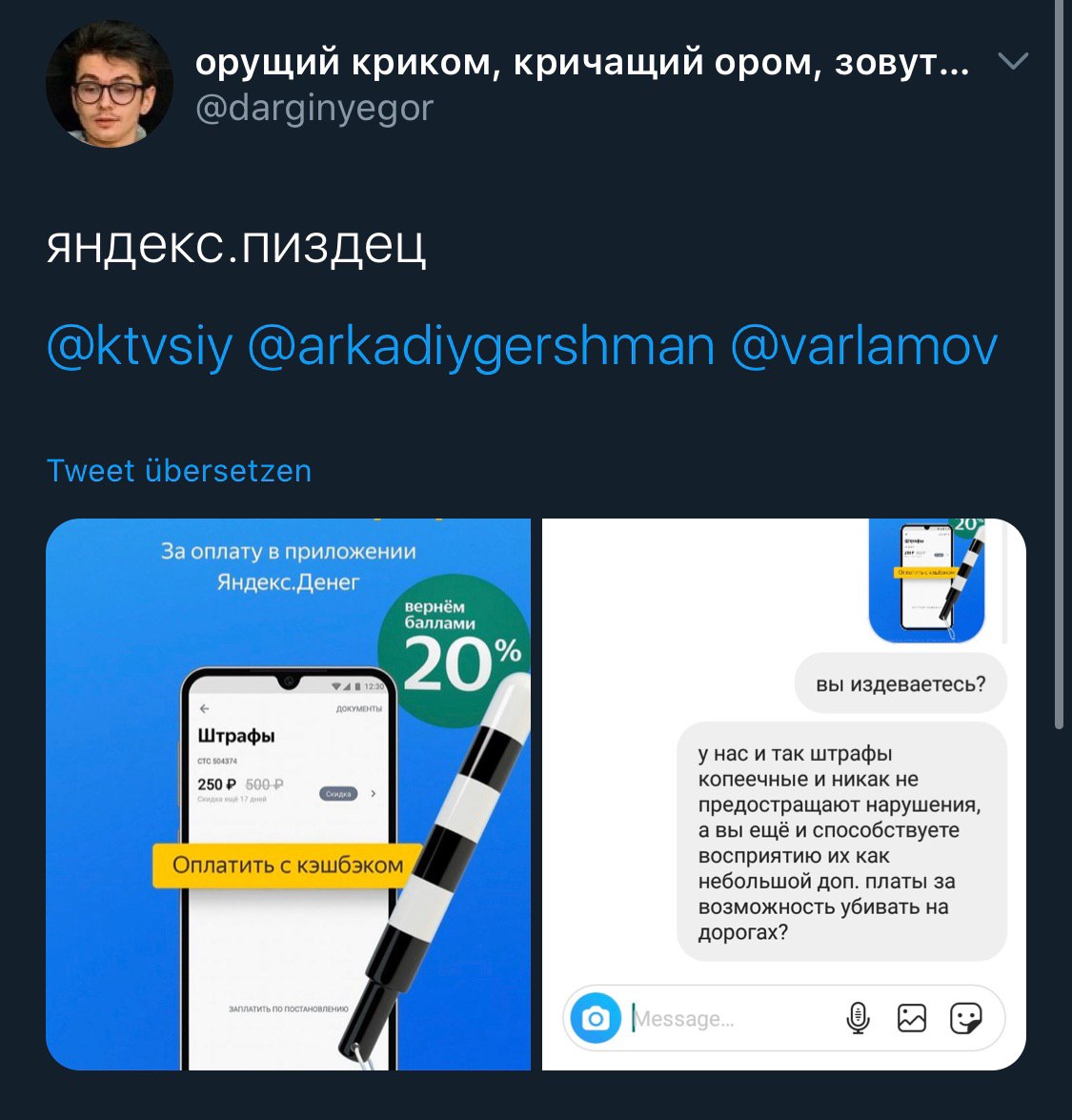Click the yellow Оплатить с кэшбэком button
Image resolution: width=1072 pixels, height=1120 pixels.
tap(288, 865)
